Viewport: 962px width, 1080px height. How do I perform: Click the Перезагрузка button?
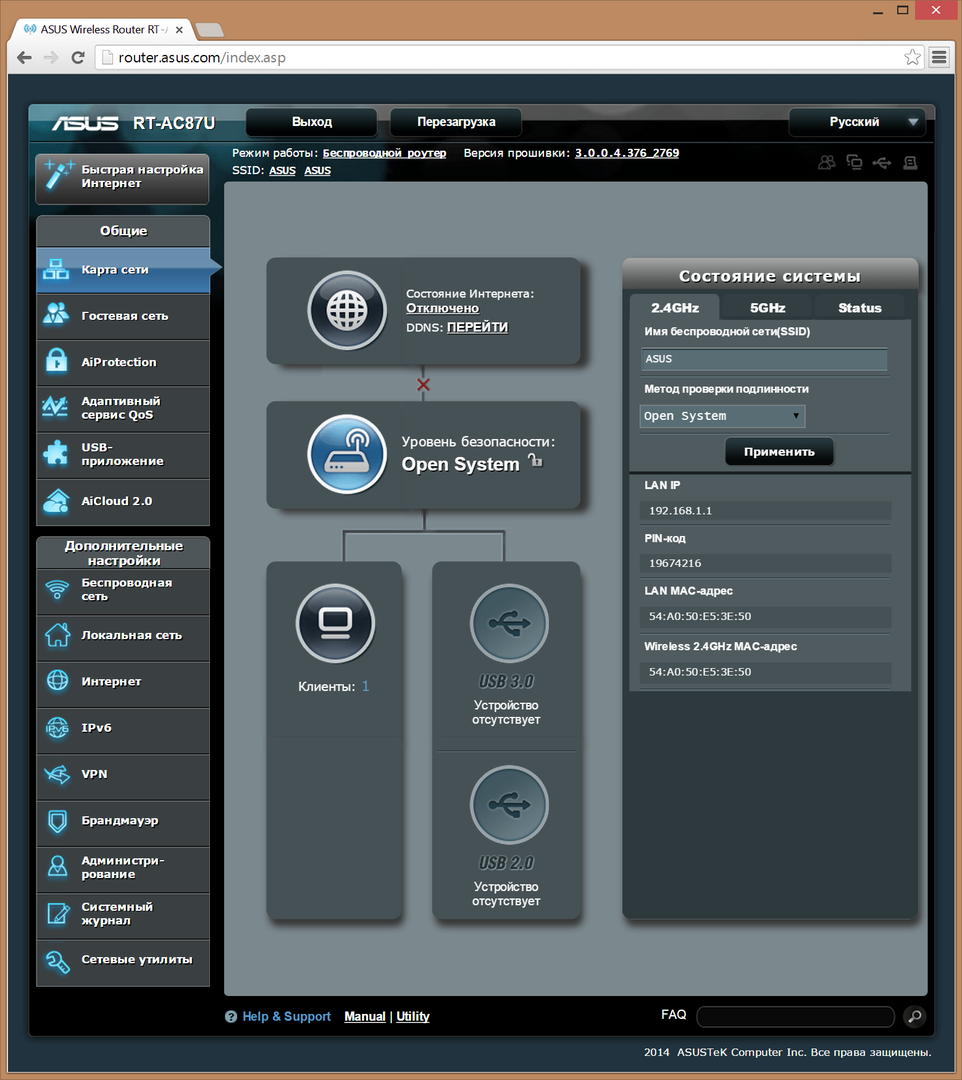tap(456, 122)
